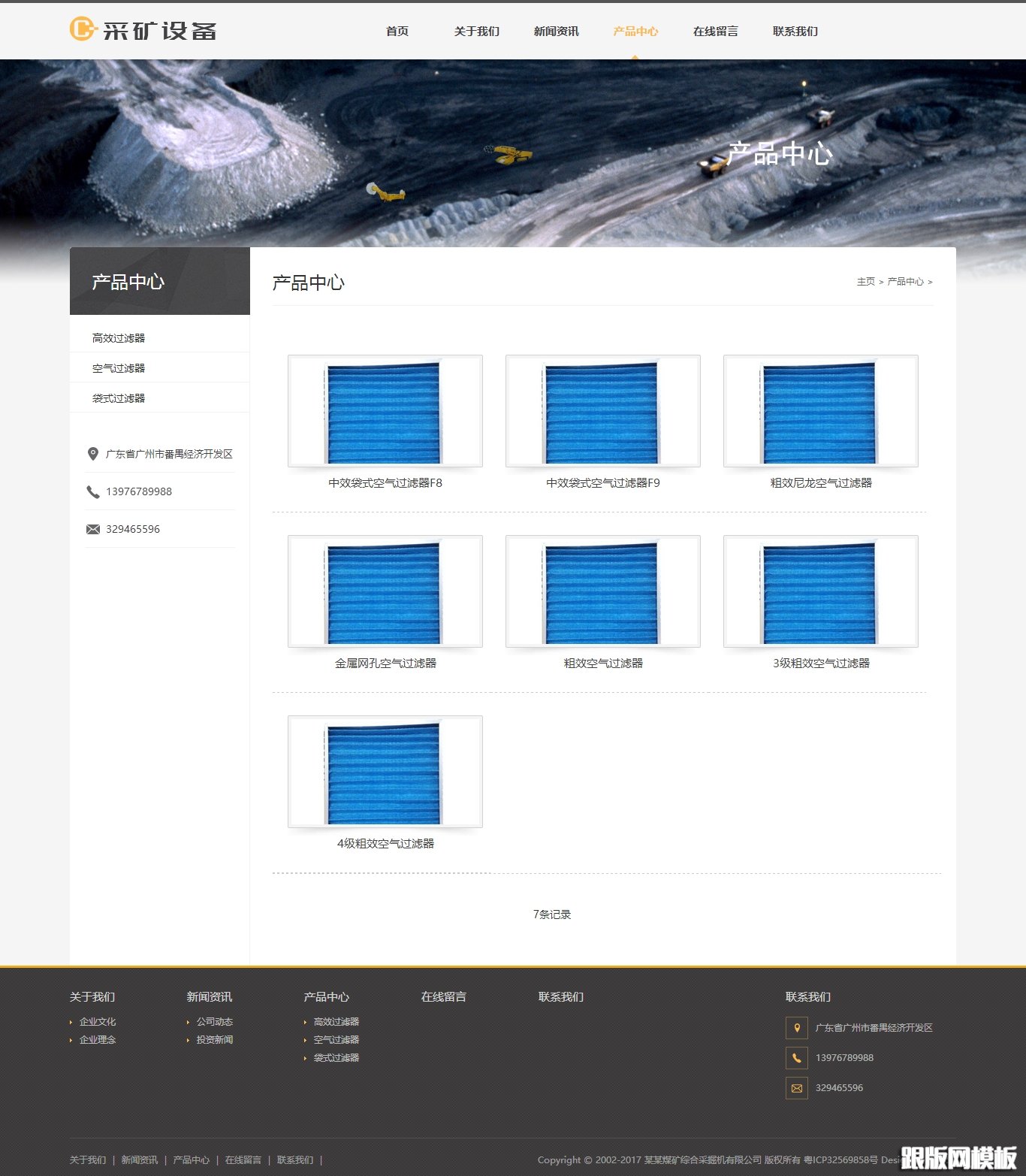
Task: Open 企业文化 link in footer
Action: coord(98,1022)
